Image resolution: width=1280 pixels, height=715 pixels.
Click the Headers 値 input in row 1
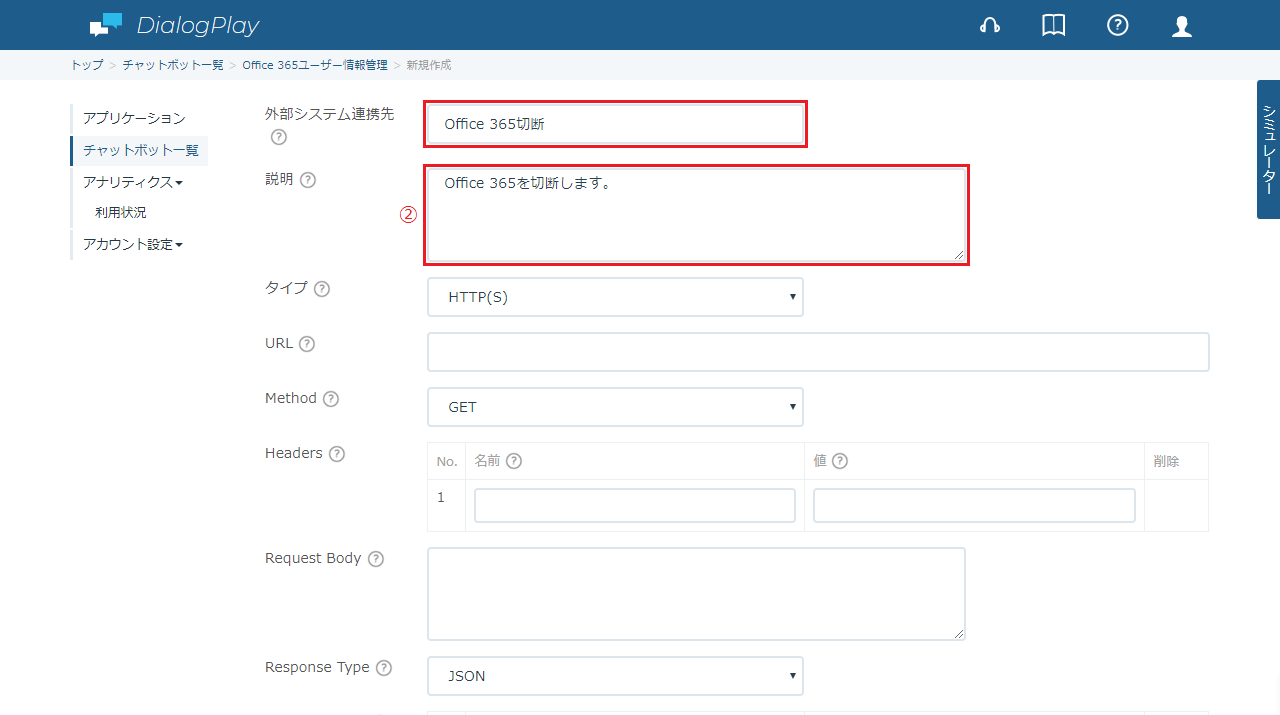[x=974, y=506]
